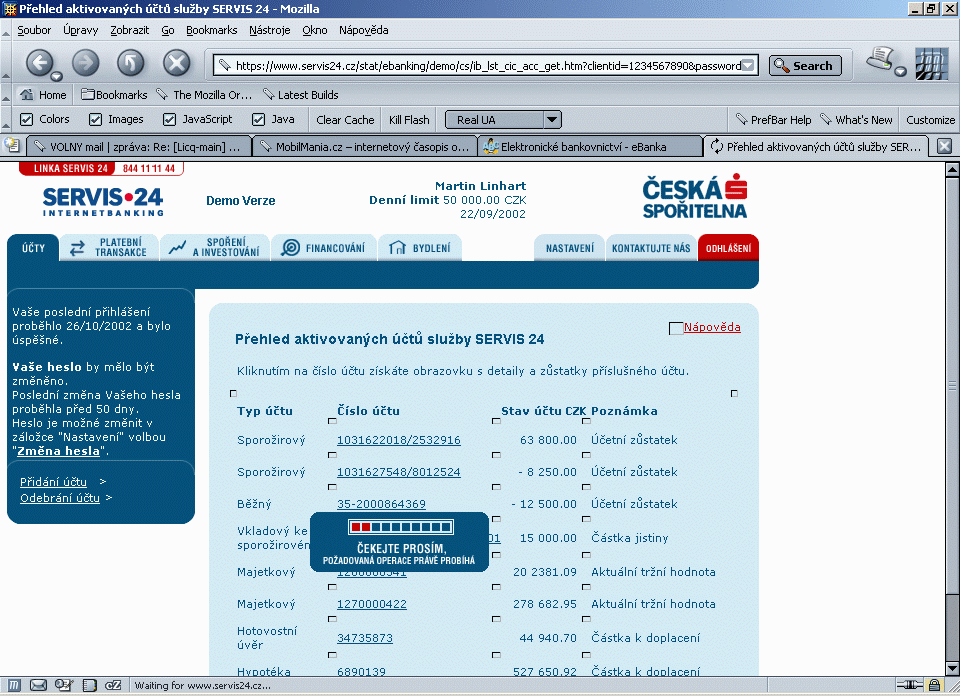This screenshot has width=960, height=696.
Task: Toggle the Colors checkbox
Action: click(26, 119)
